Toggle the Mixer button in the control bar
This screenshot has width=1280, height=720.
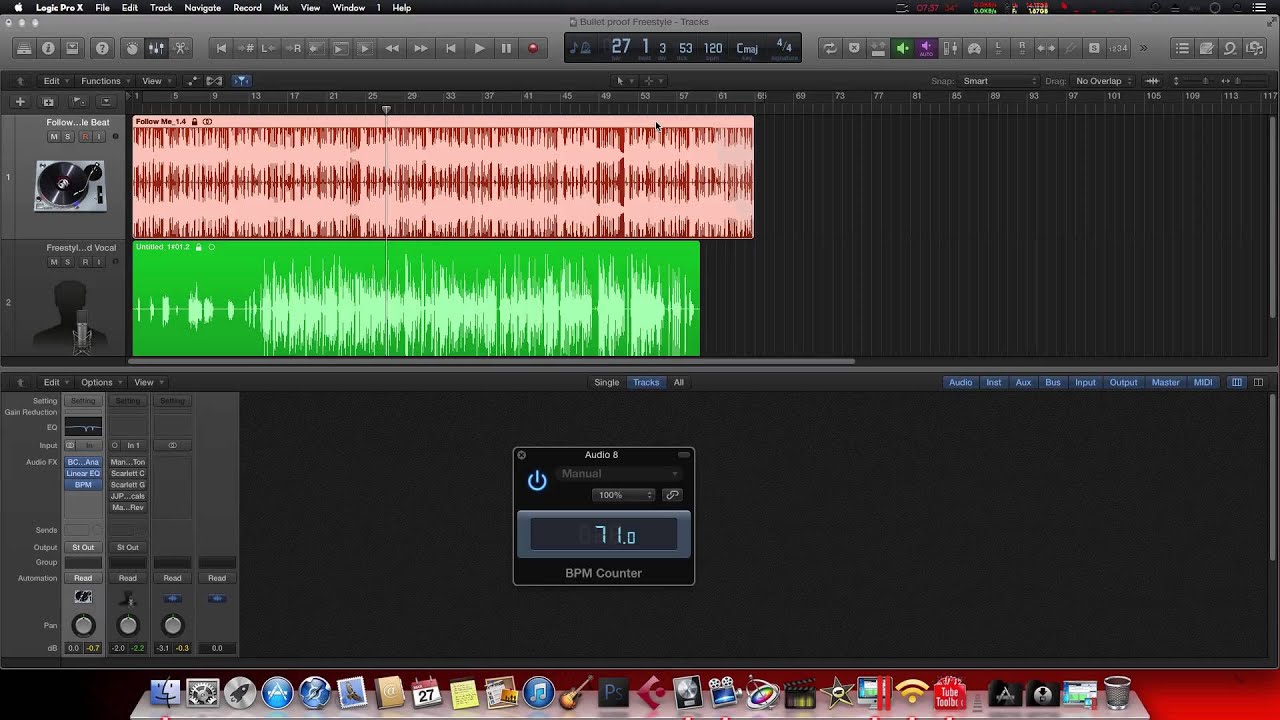coord(156,48)
